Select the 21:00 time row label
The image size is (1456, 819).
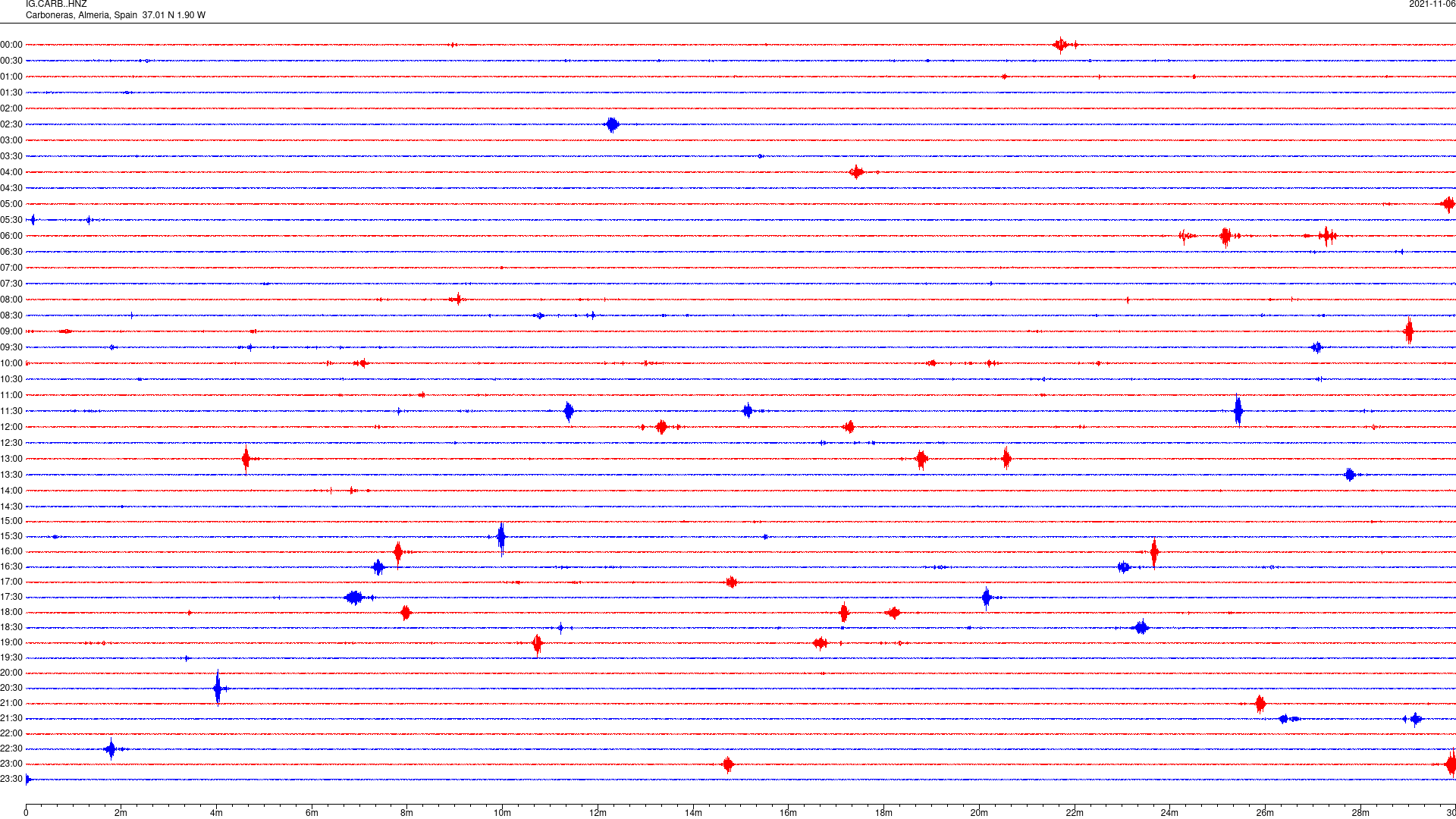(11, 703)
